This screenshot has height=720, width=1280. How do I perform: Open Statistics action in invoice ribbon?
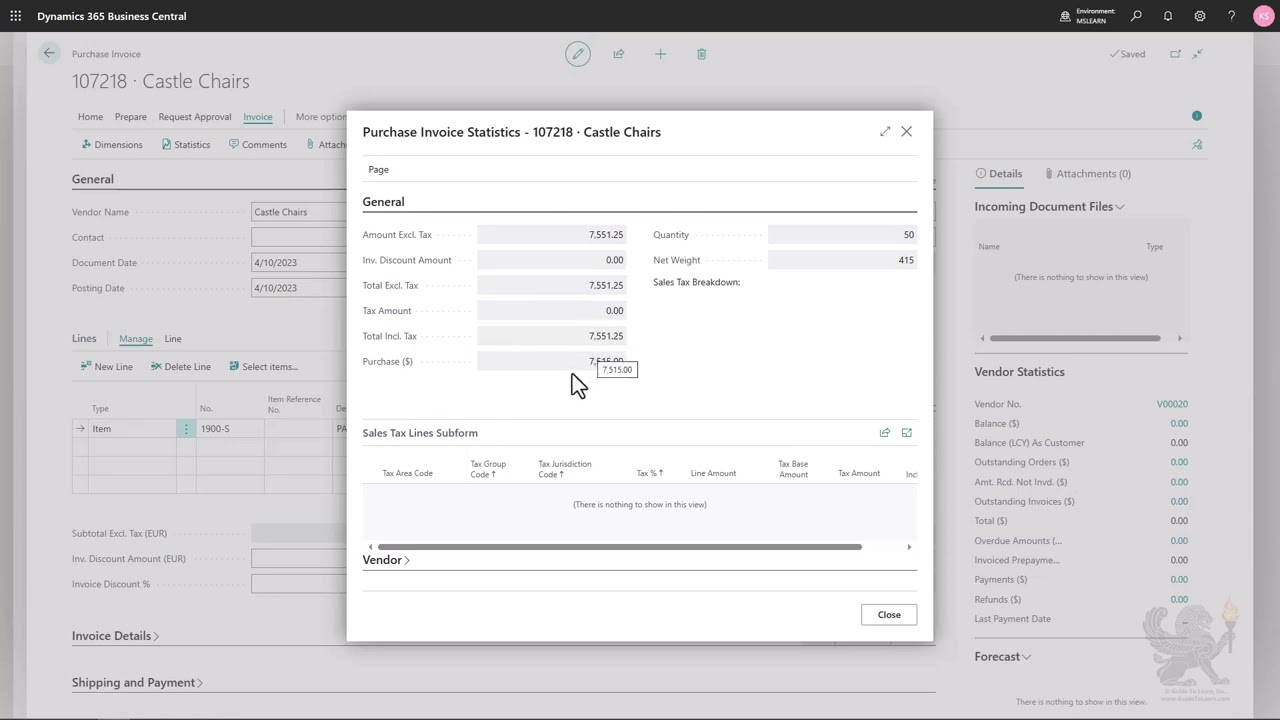point(186,144)
